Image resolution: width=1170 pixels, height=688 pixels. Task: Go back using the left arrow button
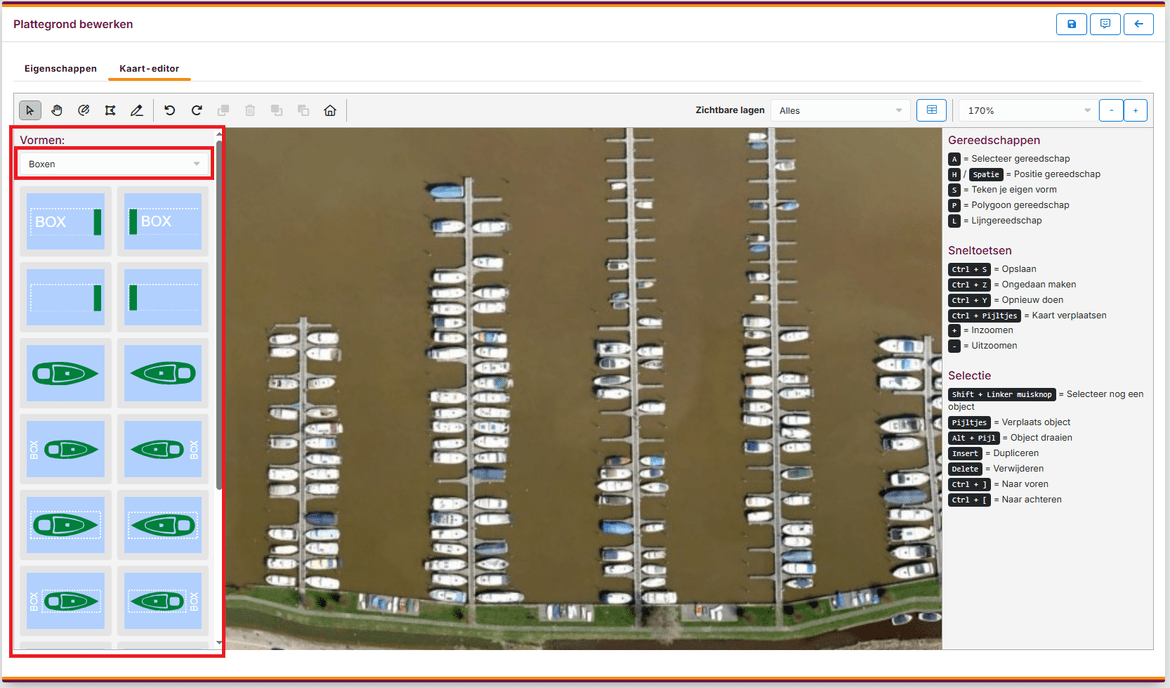(1138, 24)
